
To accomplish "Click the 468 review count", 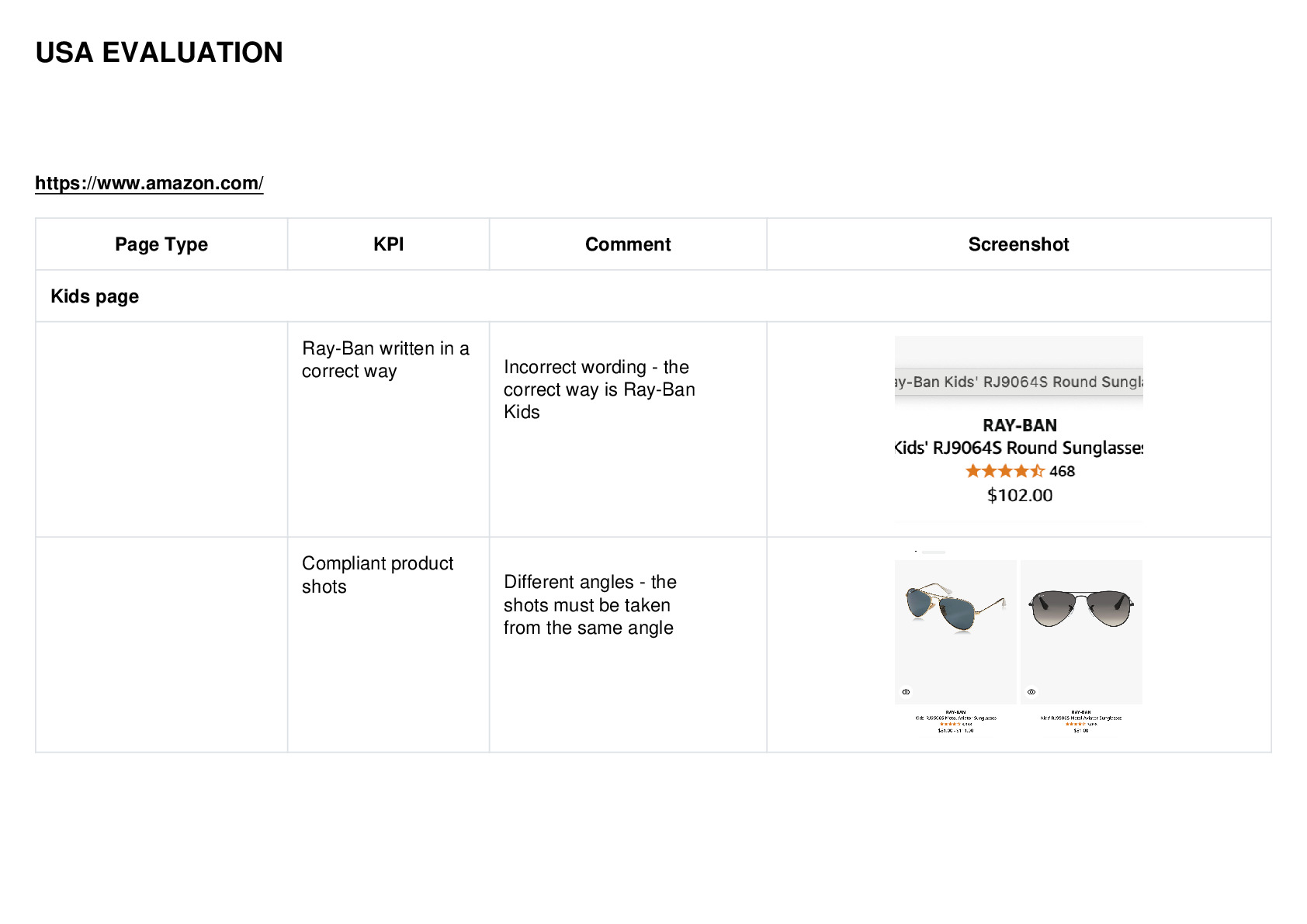I will tap(1062, 471).
